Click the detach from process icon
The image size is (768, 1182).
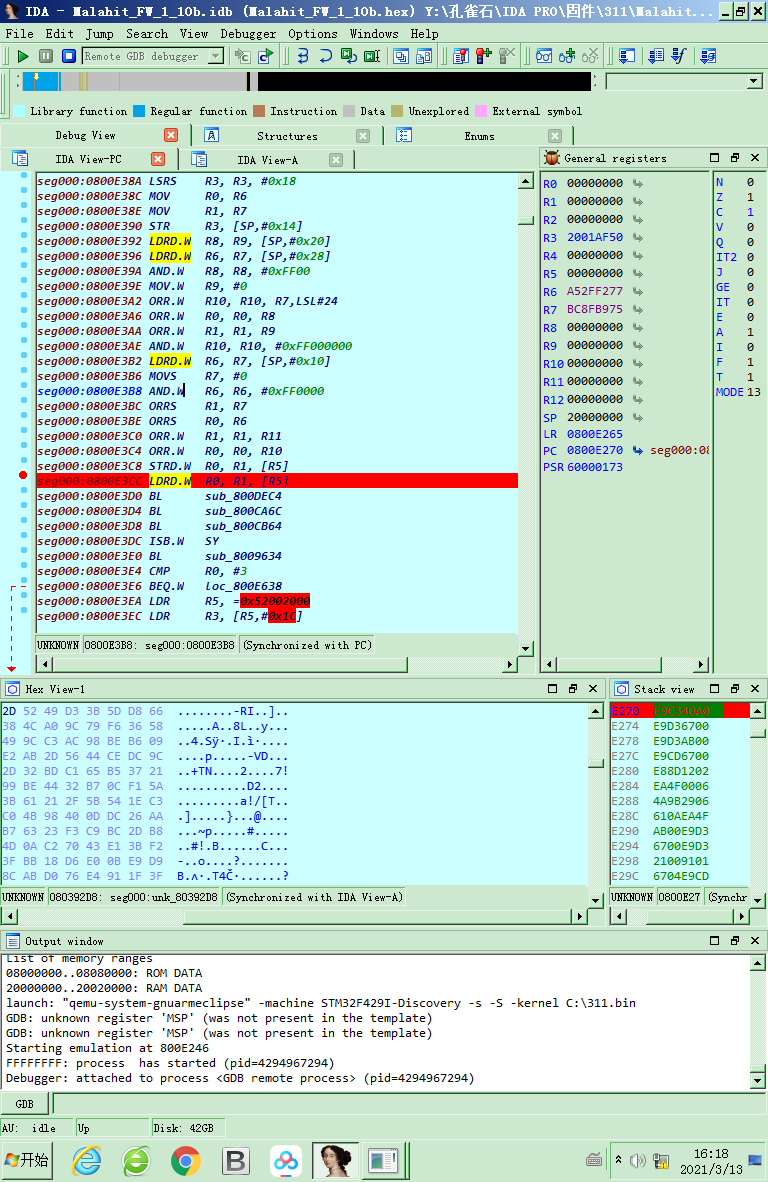click(265, 57)
